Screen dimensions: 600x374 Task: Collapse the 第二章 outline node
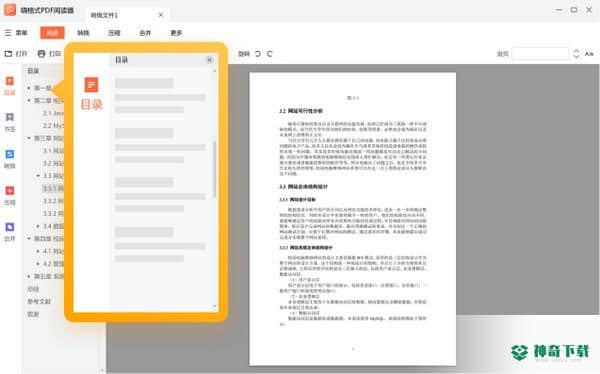(29, 100)
